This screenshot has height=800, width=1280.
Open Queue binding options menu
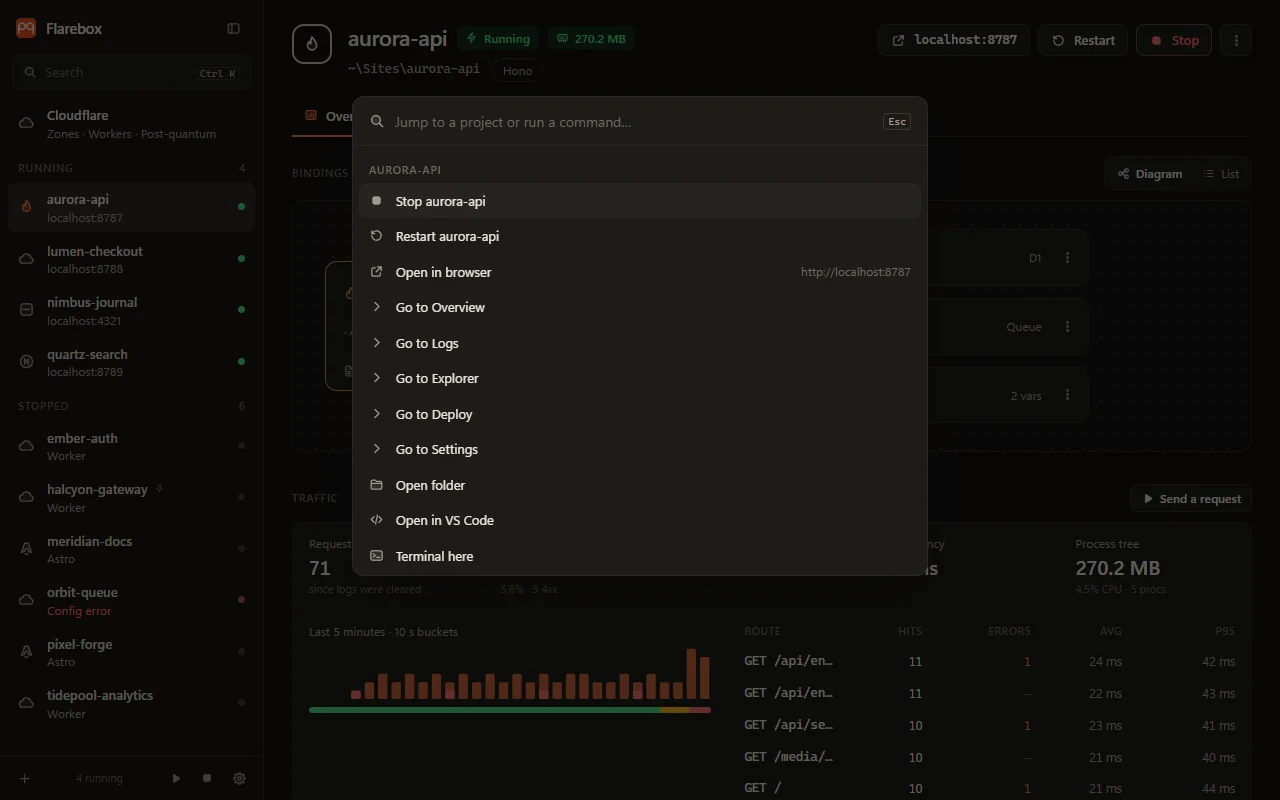point(1067,327)
